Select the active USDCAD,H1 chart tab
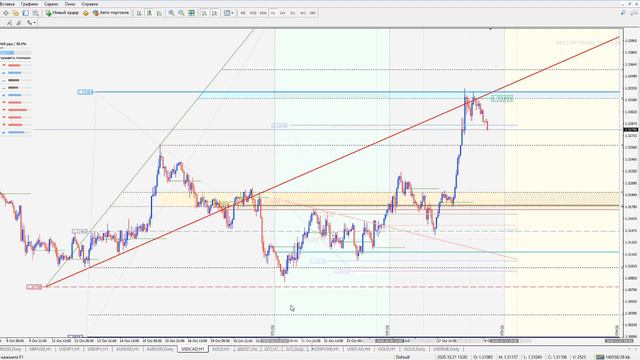 click(193, 349)
